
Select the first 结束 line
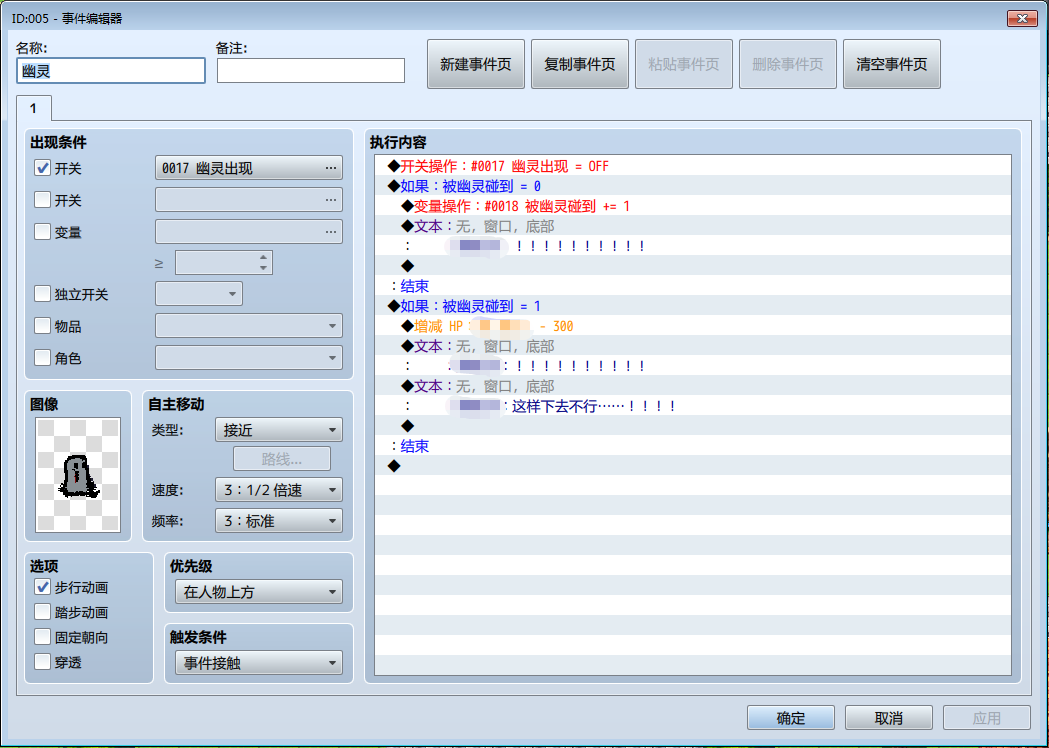[693, 286]
